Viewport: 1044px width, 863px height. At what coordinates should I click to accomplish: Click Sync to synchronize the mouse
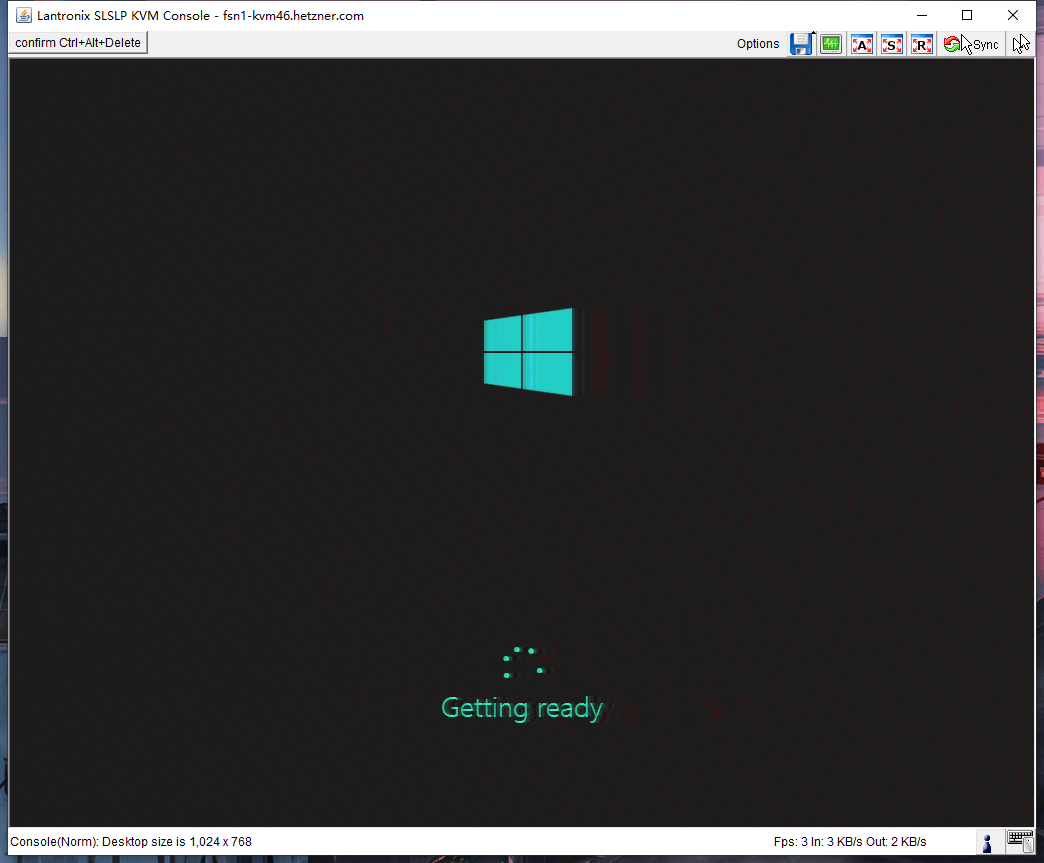972,44
